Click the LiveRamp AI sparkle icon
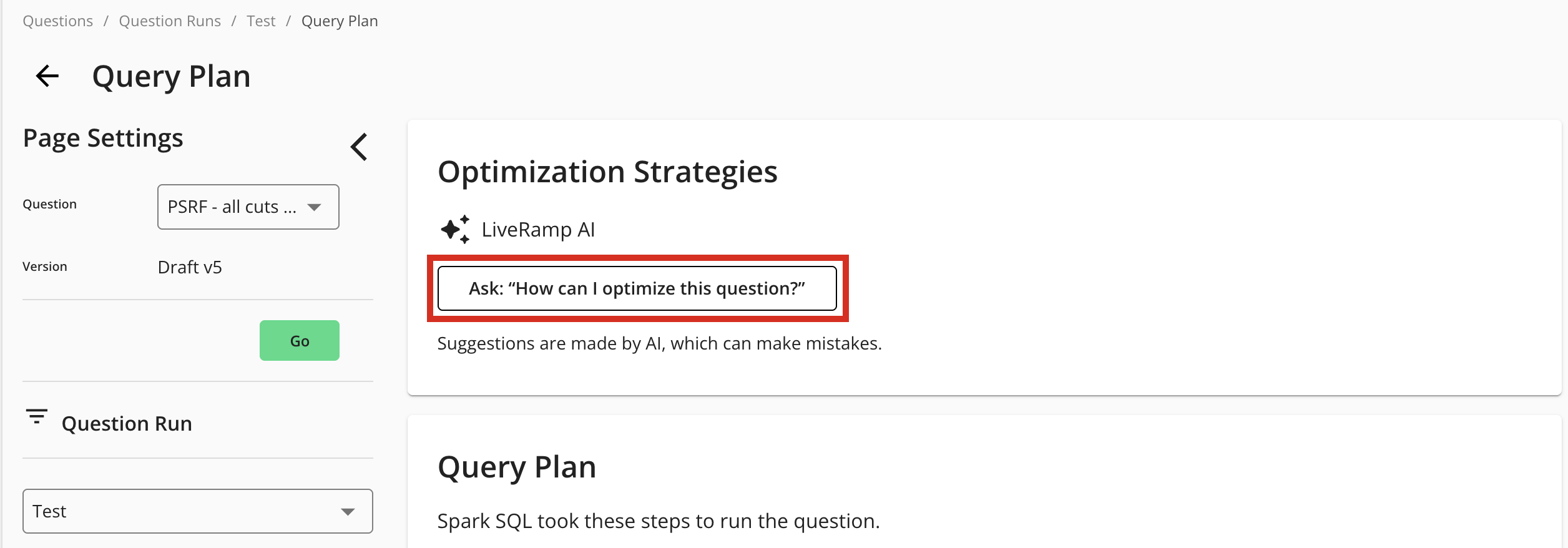This screenshot has height=548, width=1568. 455,230
